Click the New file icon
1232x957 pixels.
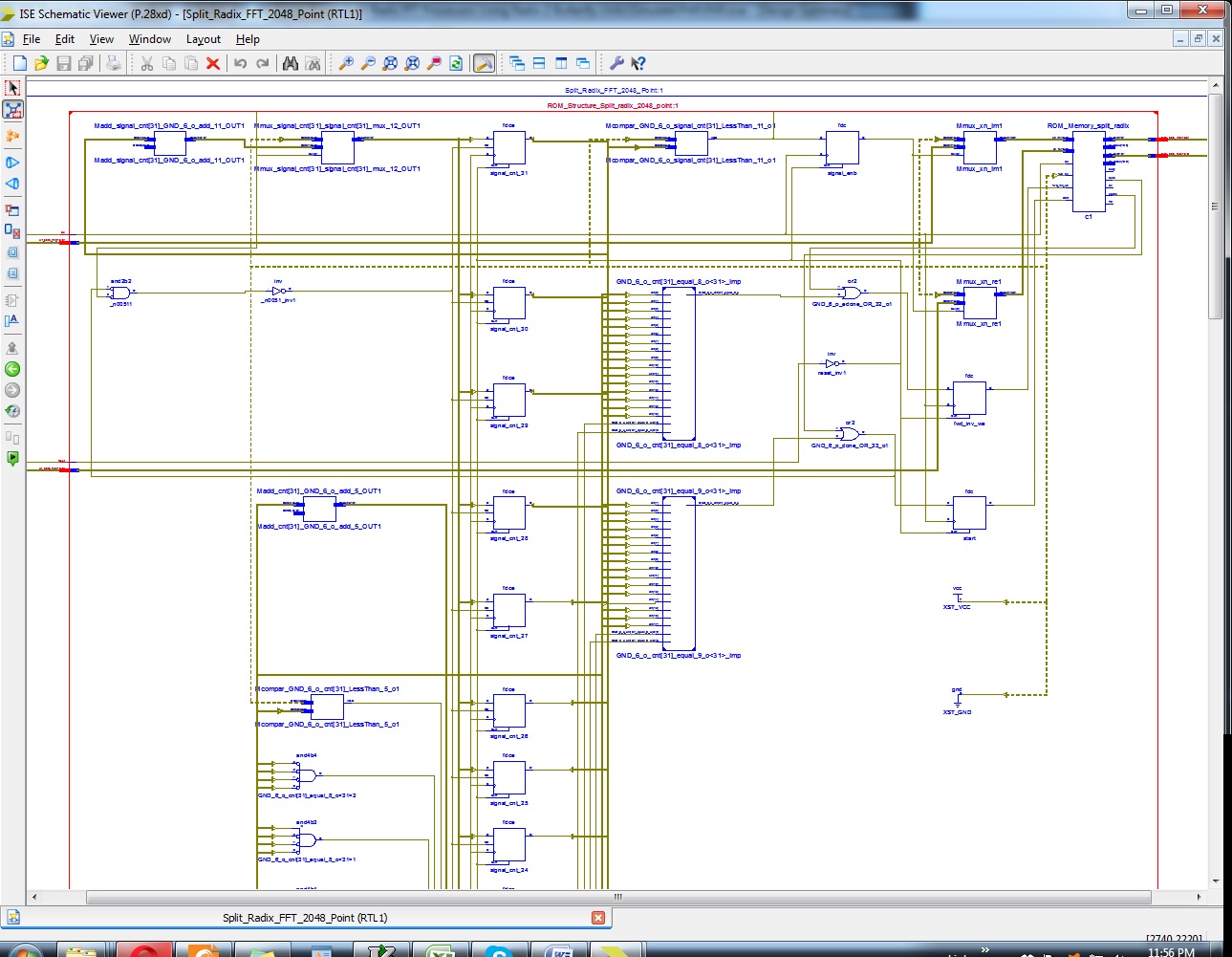pos(19,63)
